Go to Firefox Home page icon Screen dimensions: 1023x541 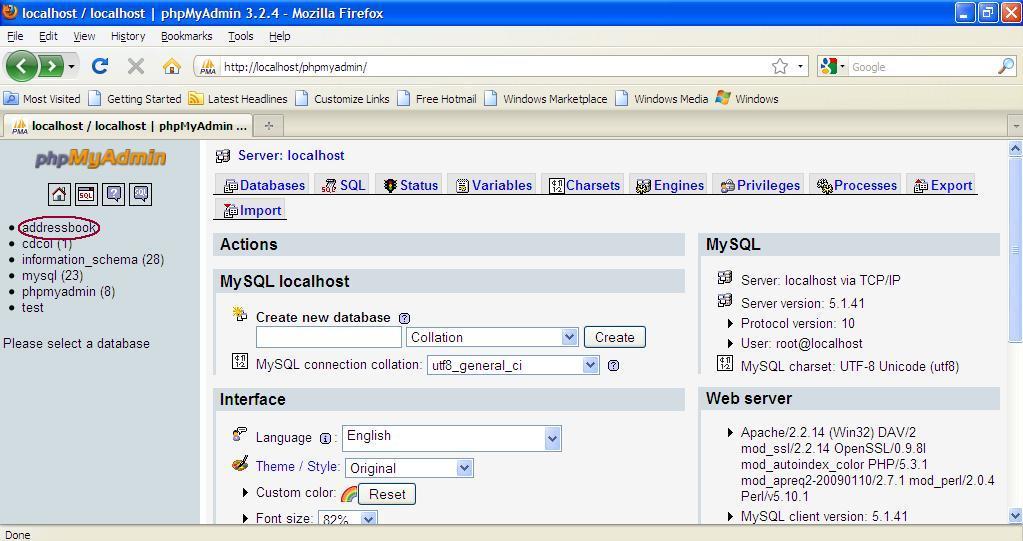(x=172, y=66)
